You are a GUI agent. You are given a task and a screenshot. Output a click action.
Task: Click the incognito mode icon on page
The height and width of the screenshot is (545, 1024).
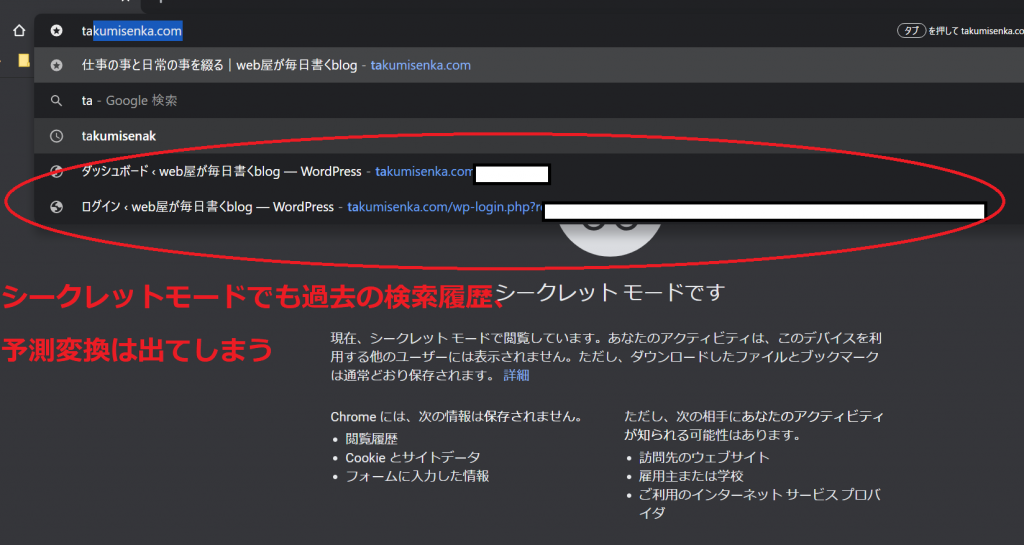coord(609,239)
